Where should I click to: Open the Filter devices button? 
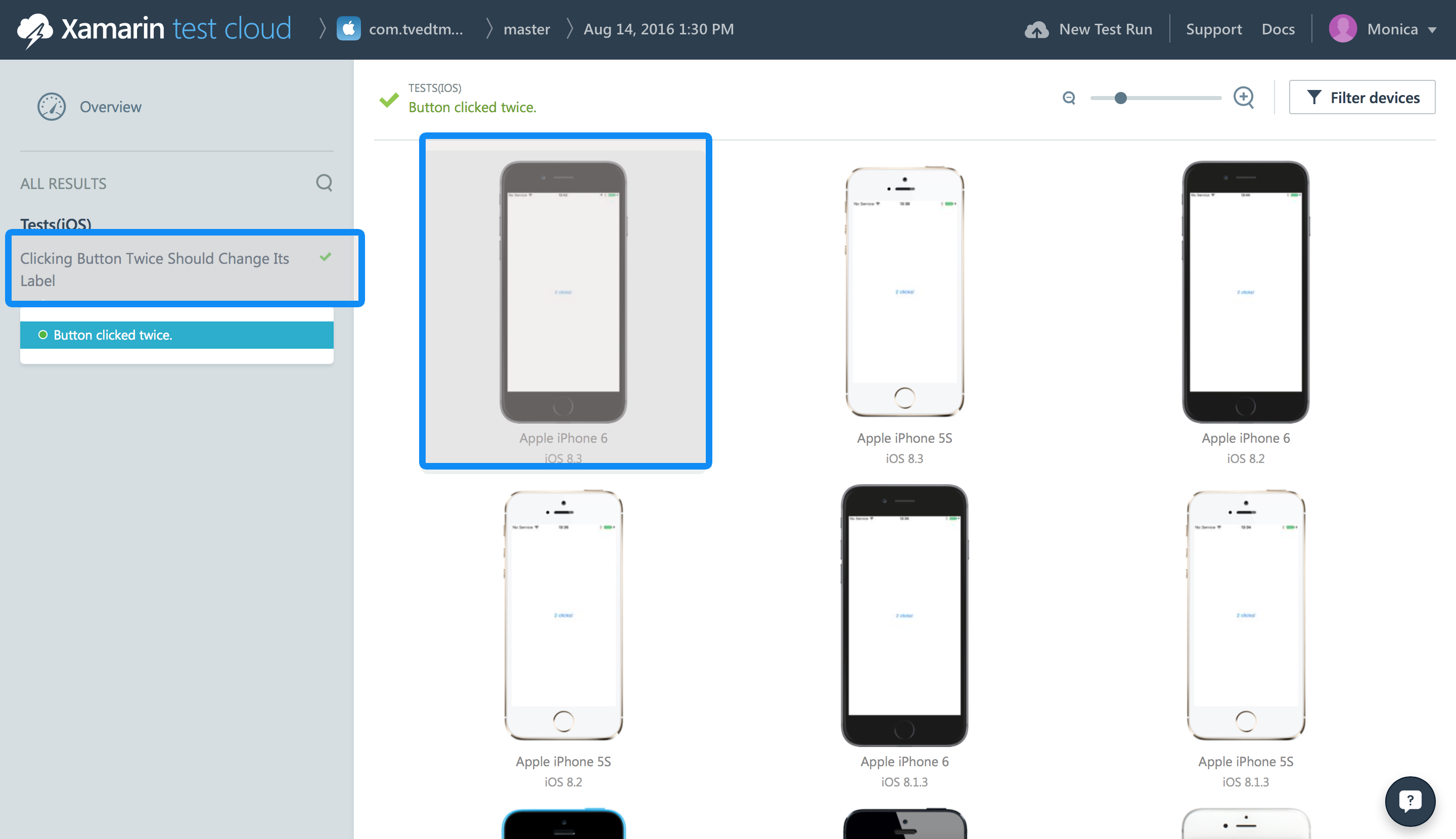tap(1361, 98)
